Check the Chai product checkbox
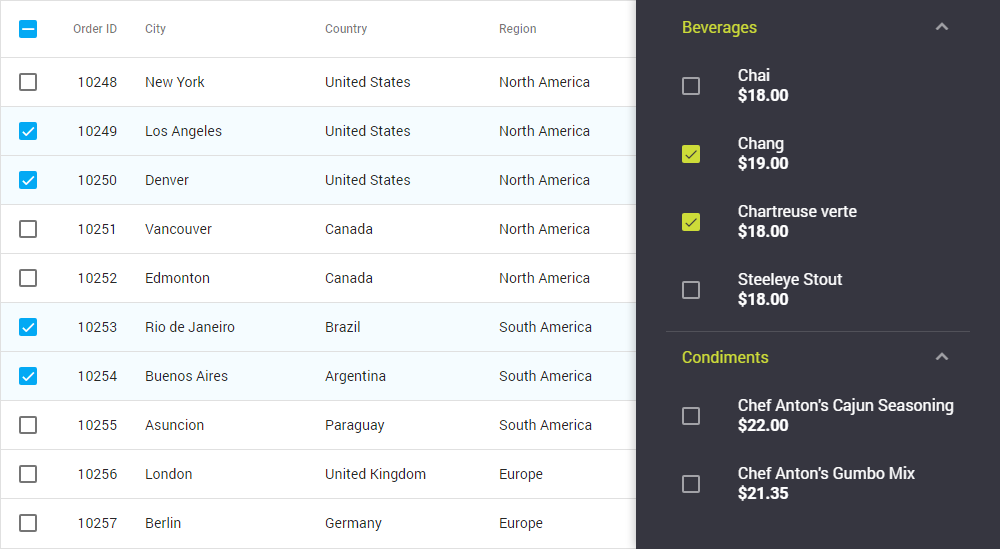Viewport: 1000px width, 549px height. (691, 86)
